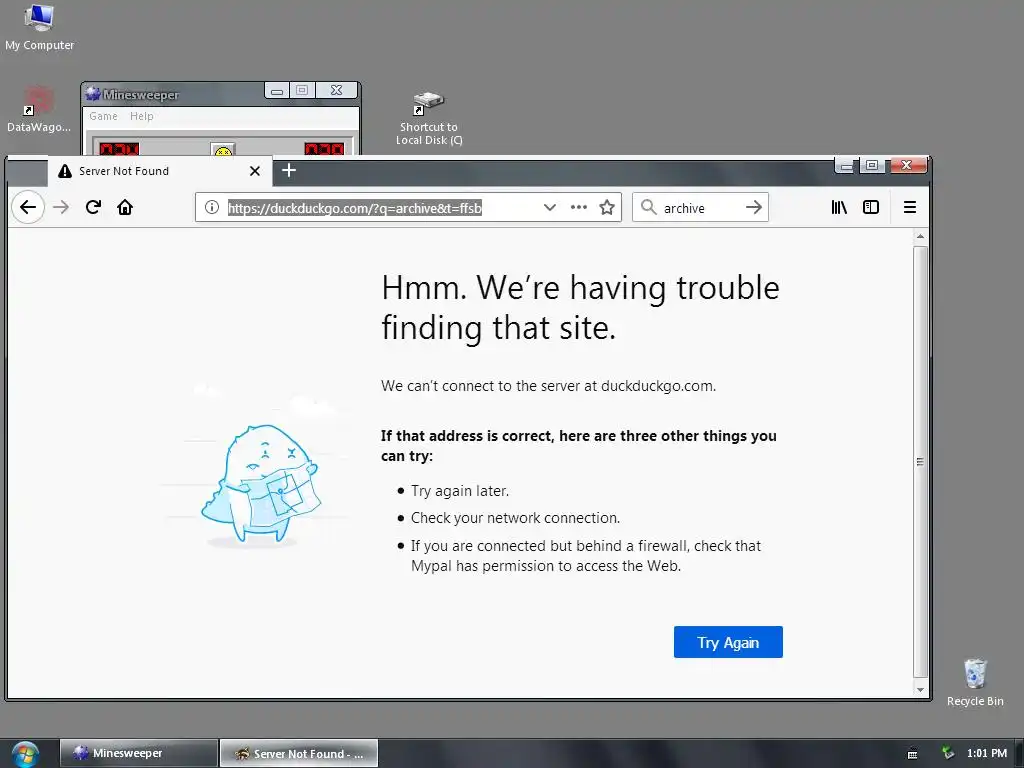Select the Server Not Found tab
The width and height of the screenshot is (1024, 768).
(x=160, y=171)
